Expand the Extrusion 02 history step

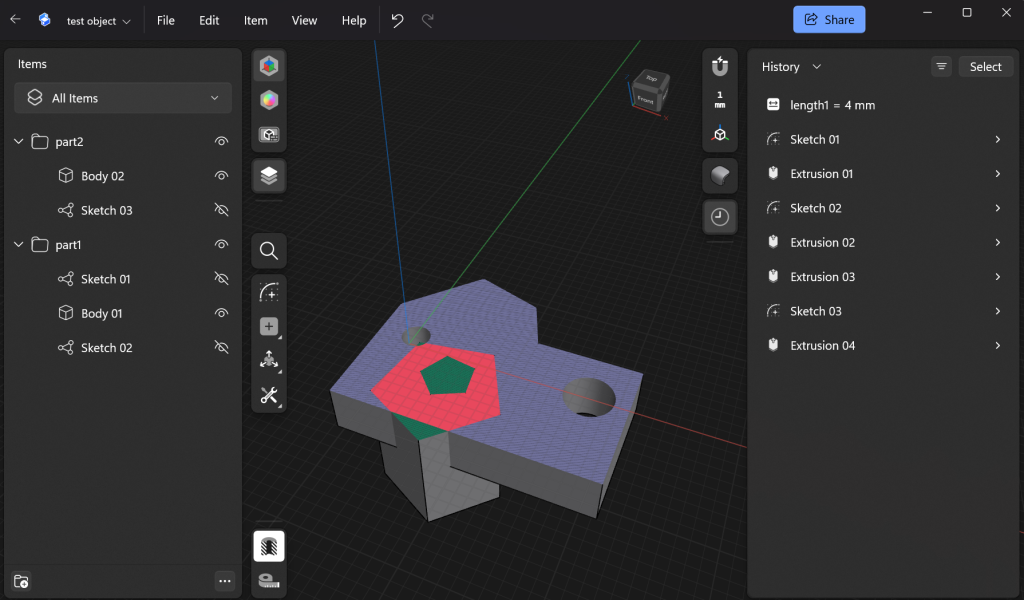pyautogui.click(x=997, y=242)
